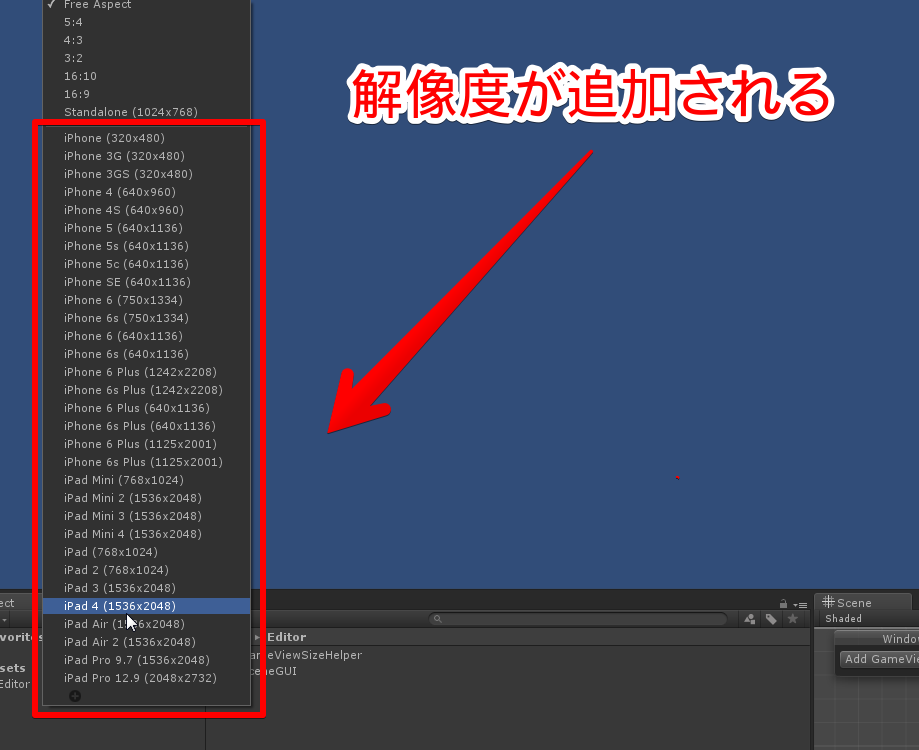Select iPad 3 (1536x2048) entry

(147, 588)
